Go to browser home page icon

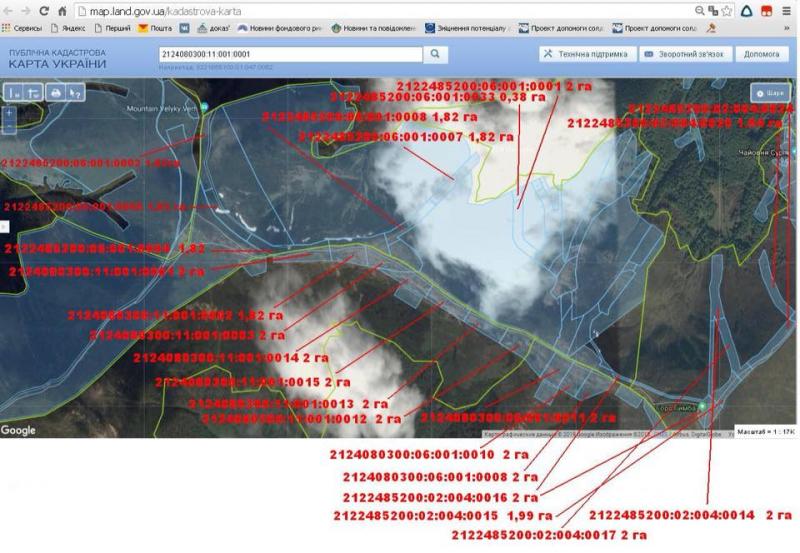point(62,10)
